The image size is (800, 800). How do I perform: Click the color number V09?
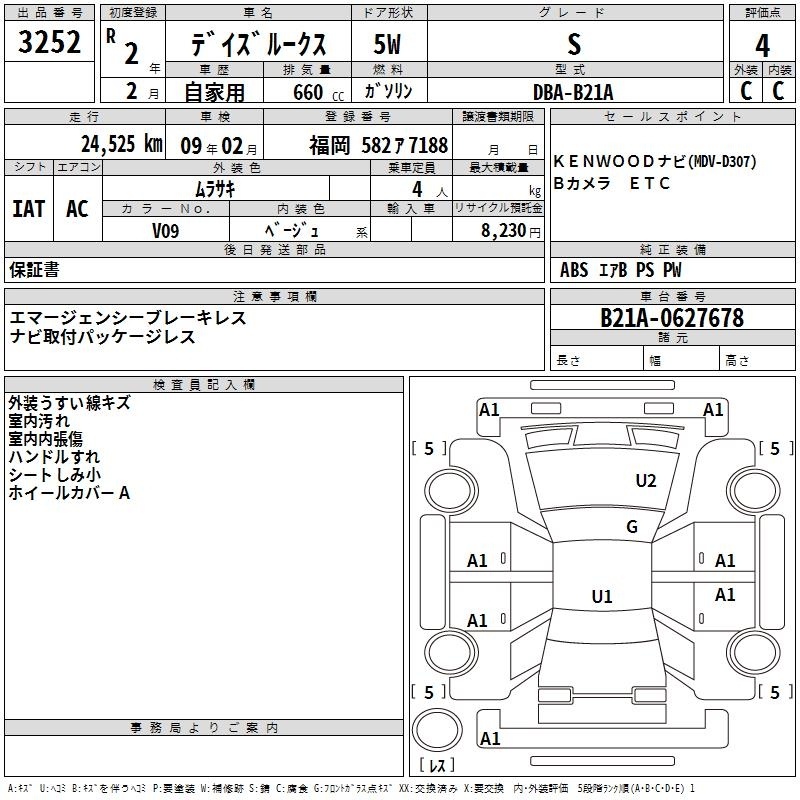165,231
